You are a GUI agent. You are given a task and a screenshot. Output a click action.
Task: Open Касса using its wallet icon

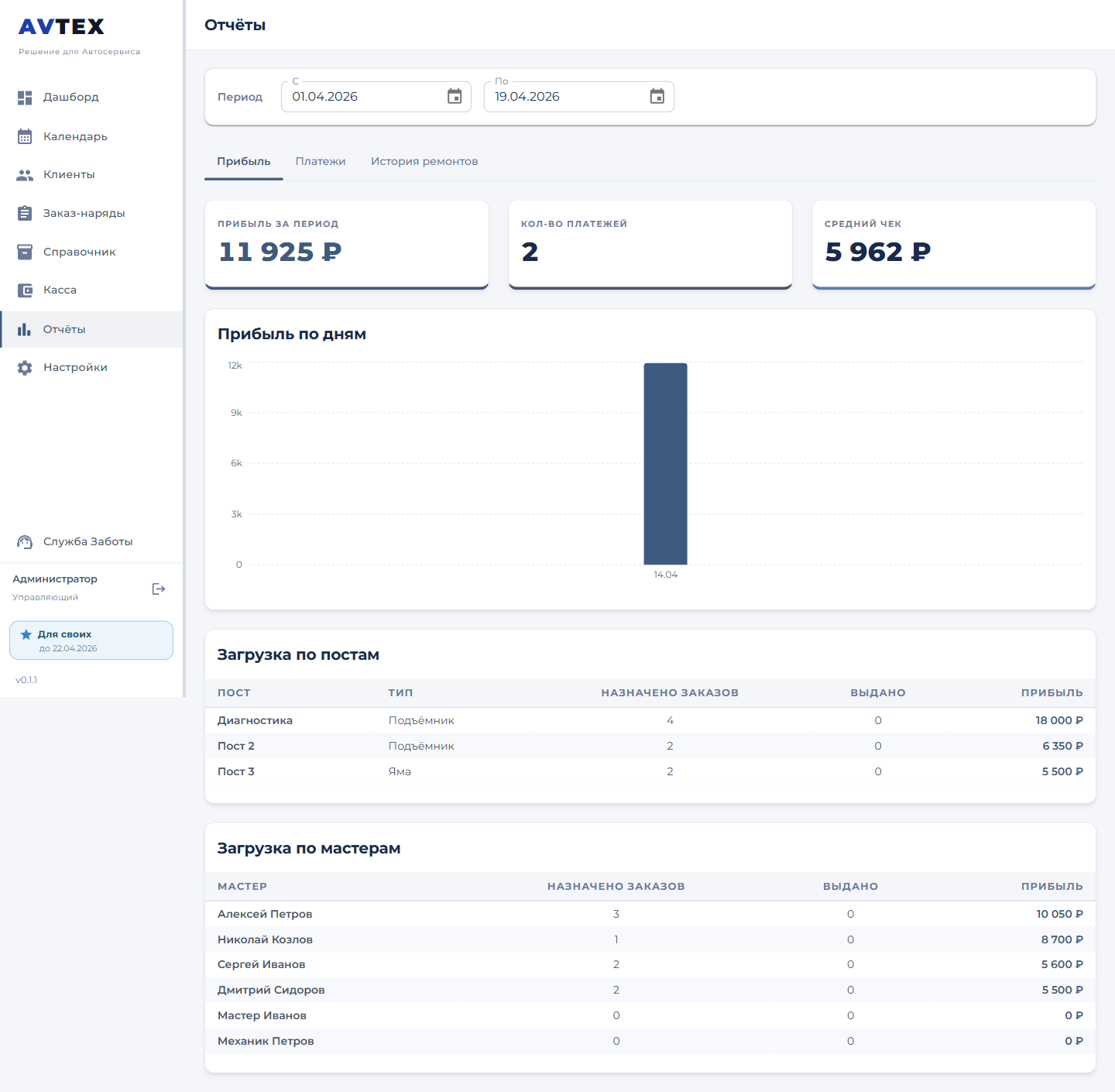point(25,290)
